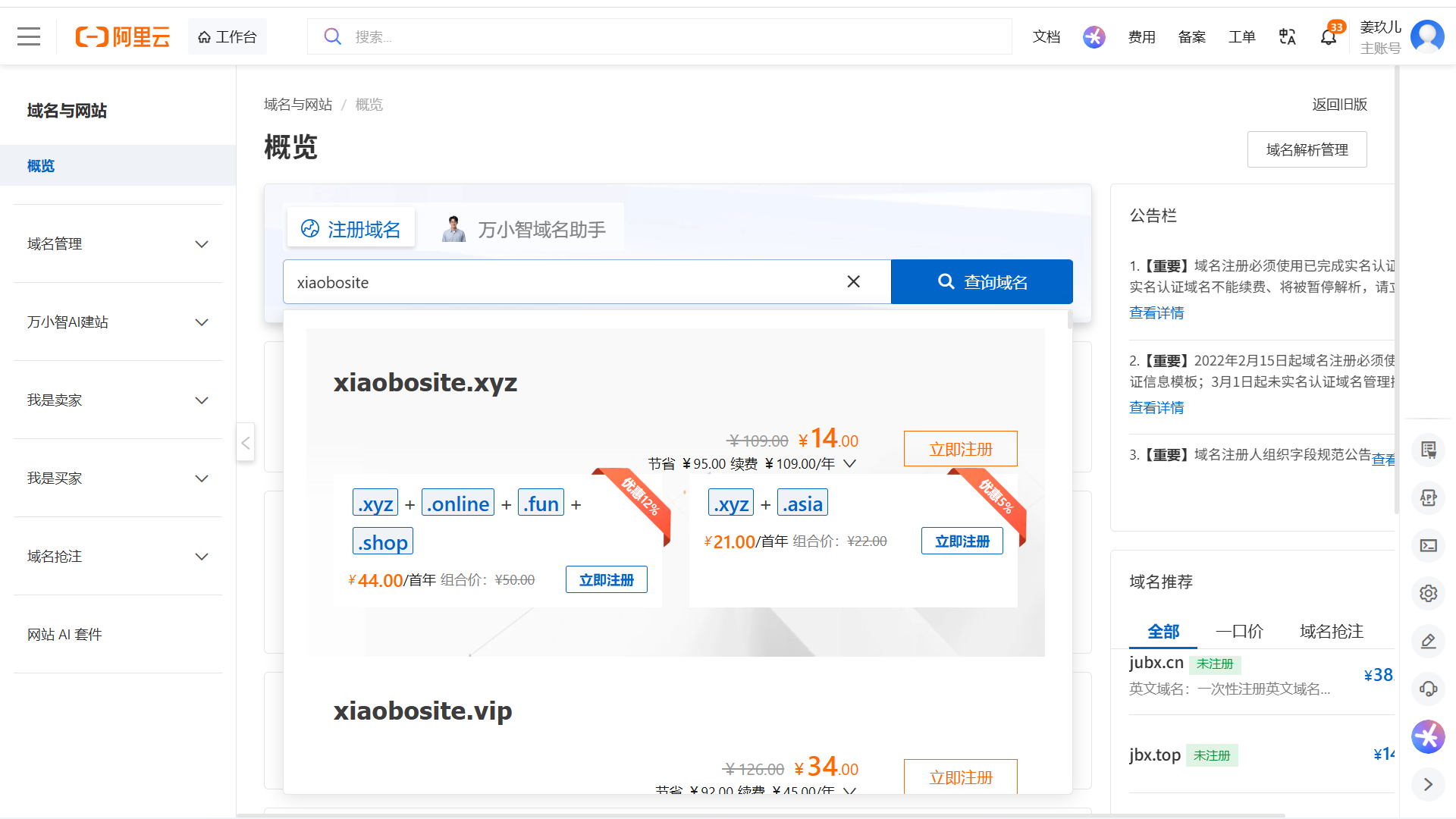Open 查看详情 under the second announcement

(x=1156, y=408)
